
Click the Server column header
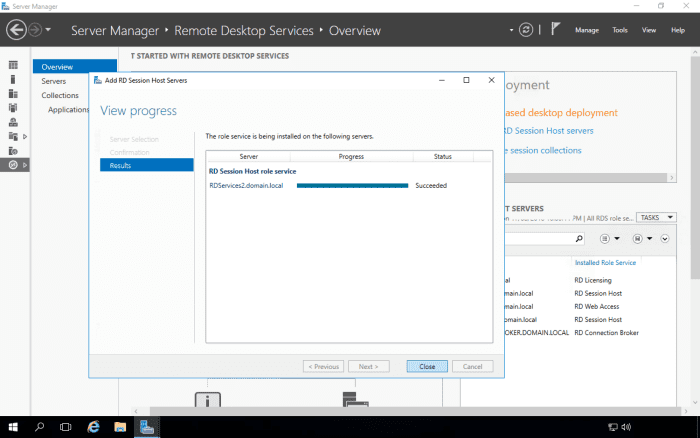point(248,156)
